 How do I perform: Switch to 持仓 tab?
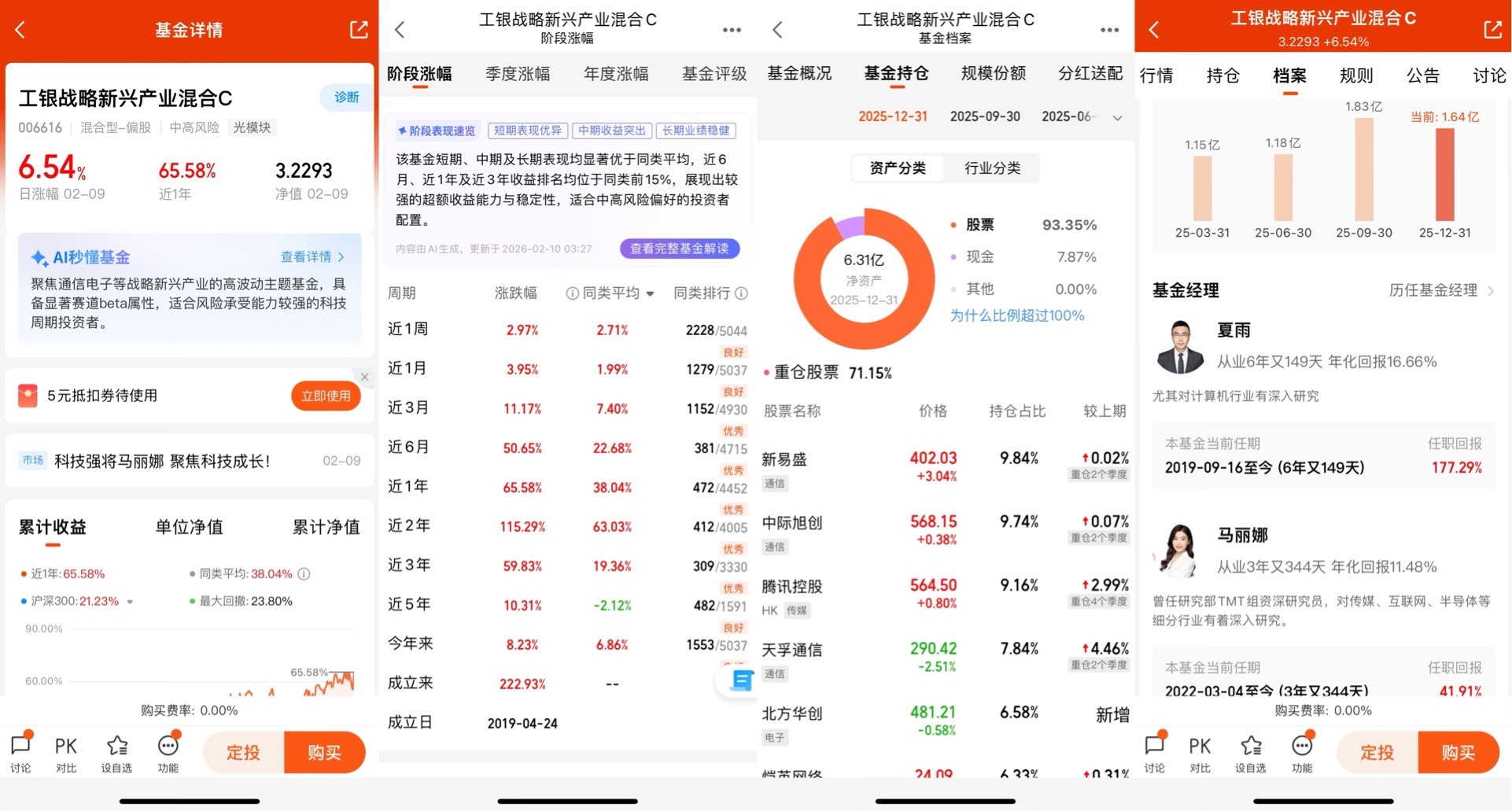[x=1223, y=76]
